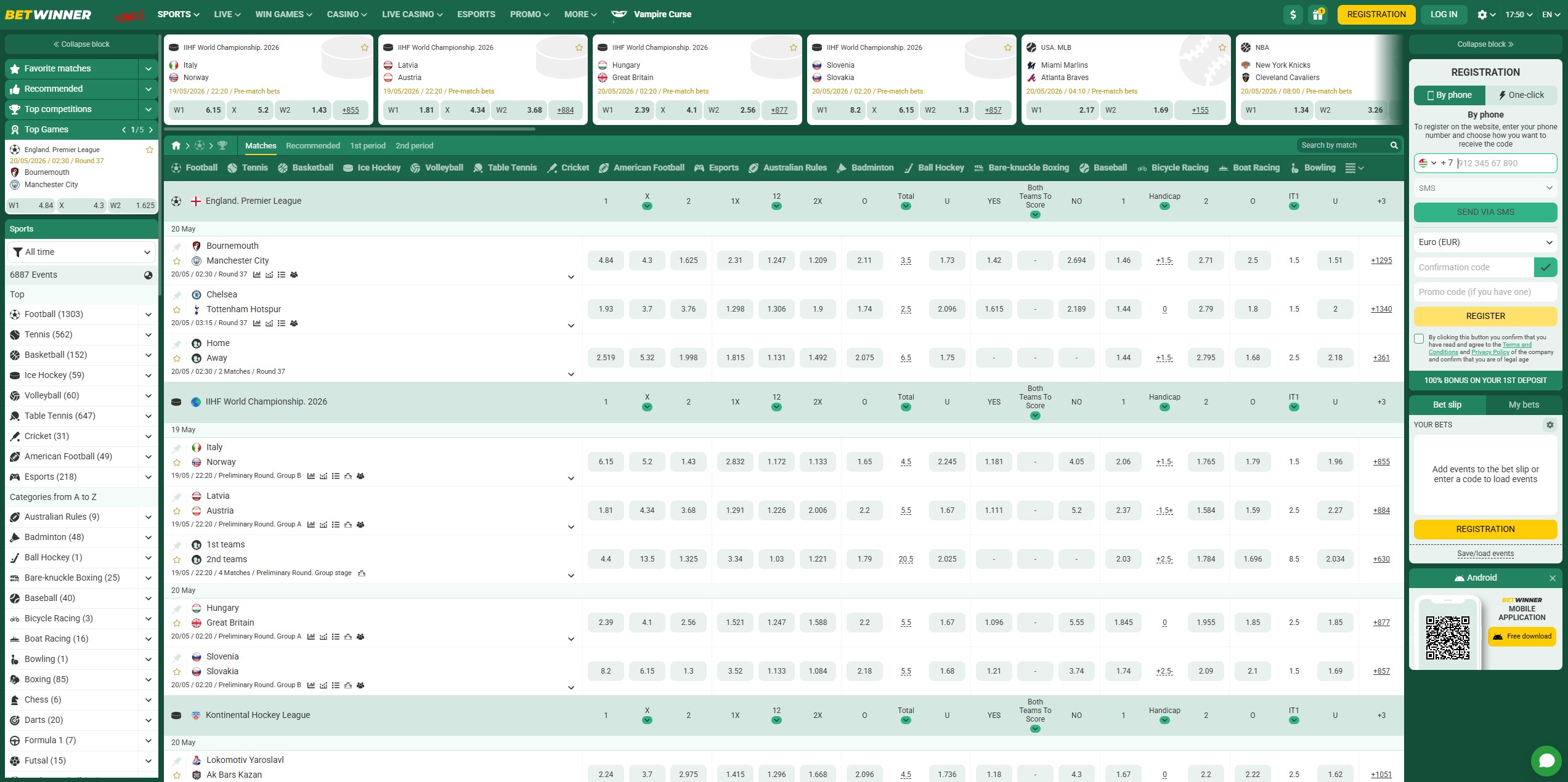Image resolution: width=1568 pixels, height=782 pixels.
Task: Click the phone number input field
Action: coord(1506,163)
